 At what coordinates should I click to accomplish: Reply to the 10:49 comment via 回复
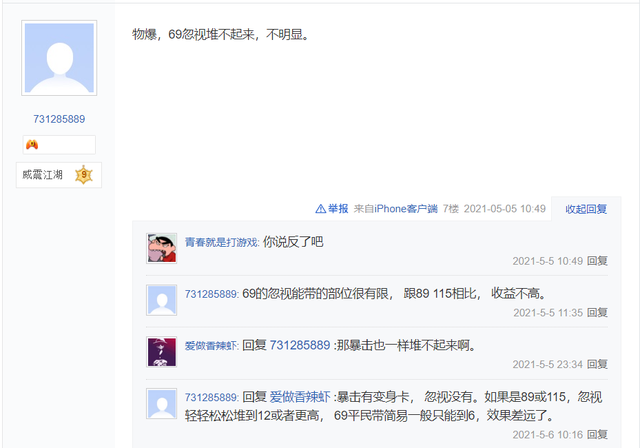pyautogui.click(x=597, y=261)
